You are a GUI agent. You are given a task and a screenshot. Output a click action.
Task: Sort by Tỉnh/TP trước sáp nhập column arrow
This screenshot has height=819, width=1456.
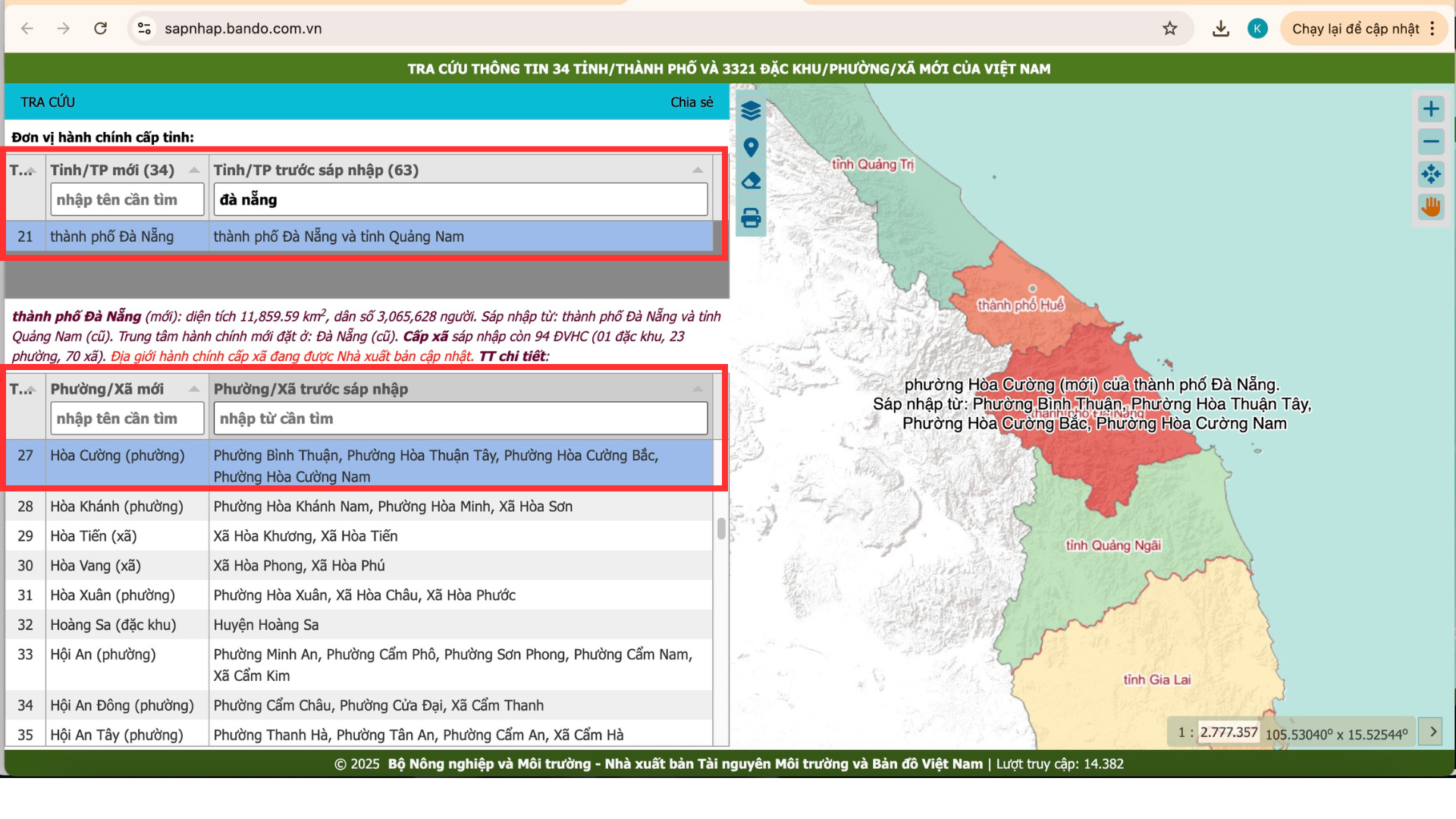(698, 171)
